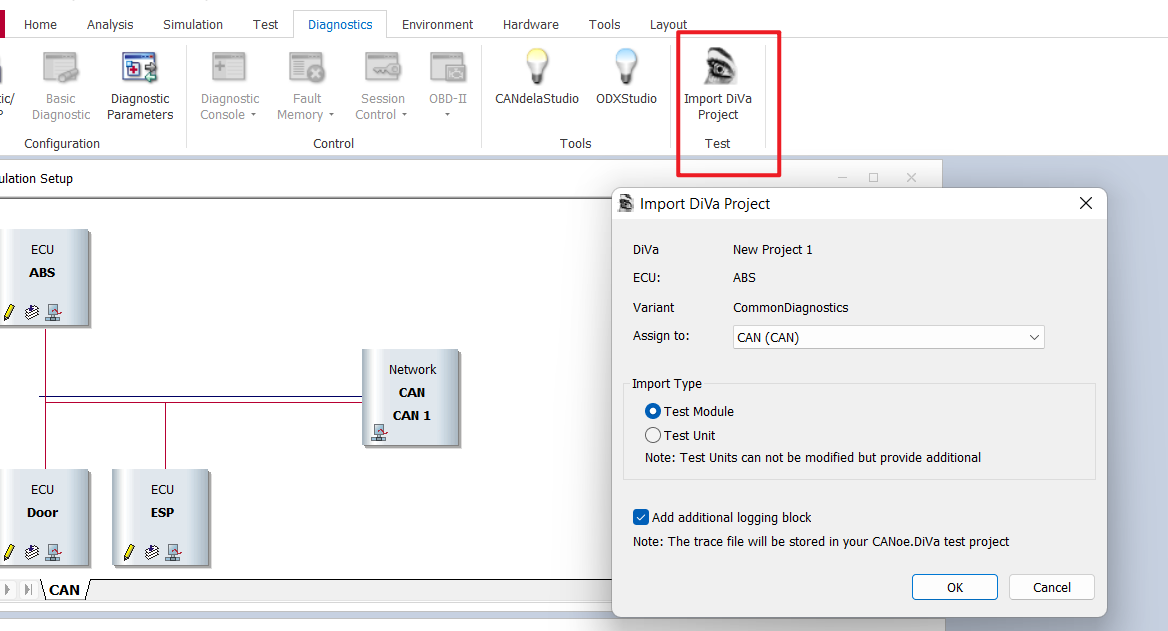Open the Basic Diagnostic configuration icon
The image size is (1168, 631).
tap(60, 69)
